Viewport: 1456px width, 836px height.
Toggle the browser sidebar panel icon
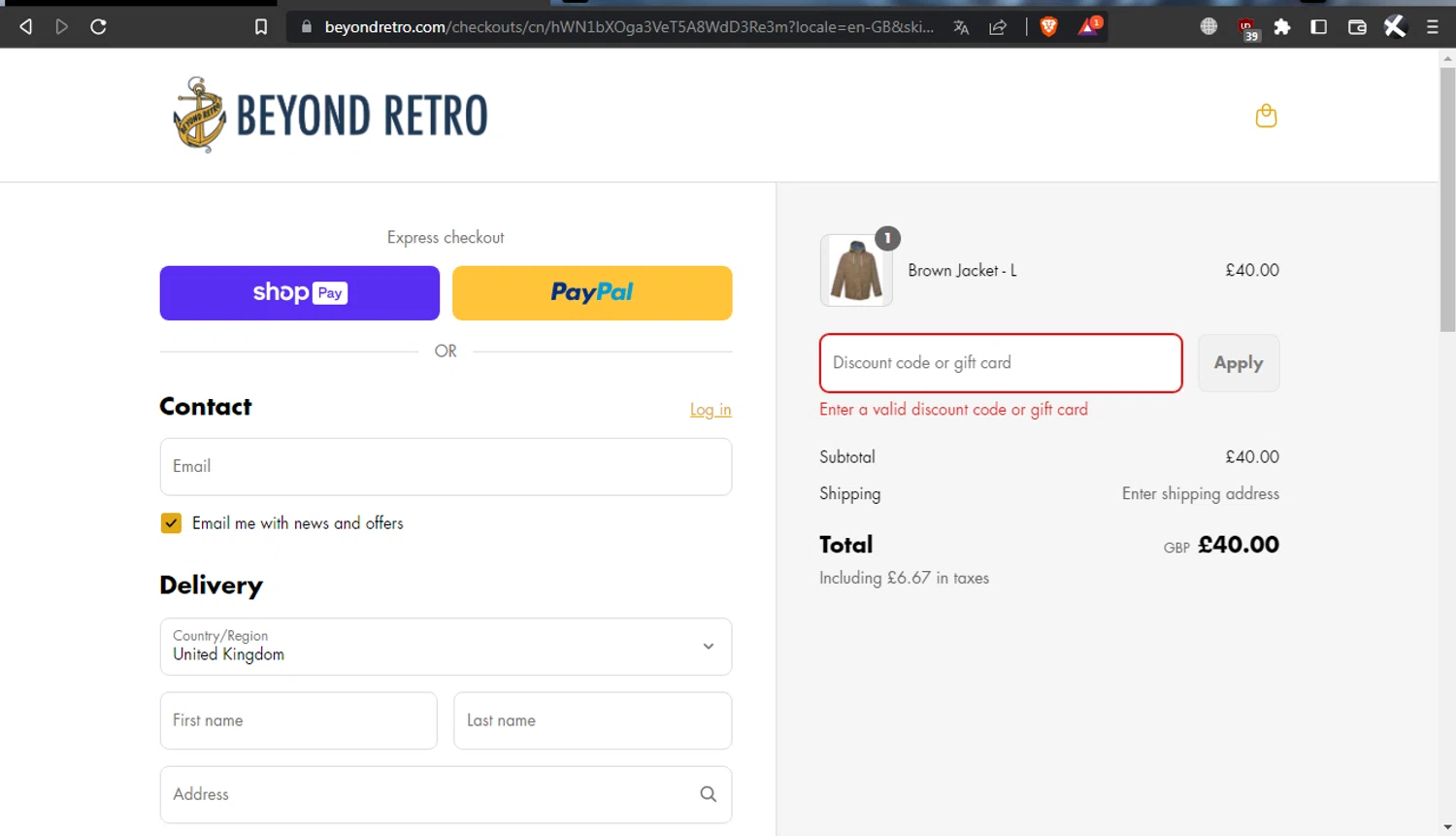pos(1319,27)
